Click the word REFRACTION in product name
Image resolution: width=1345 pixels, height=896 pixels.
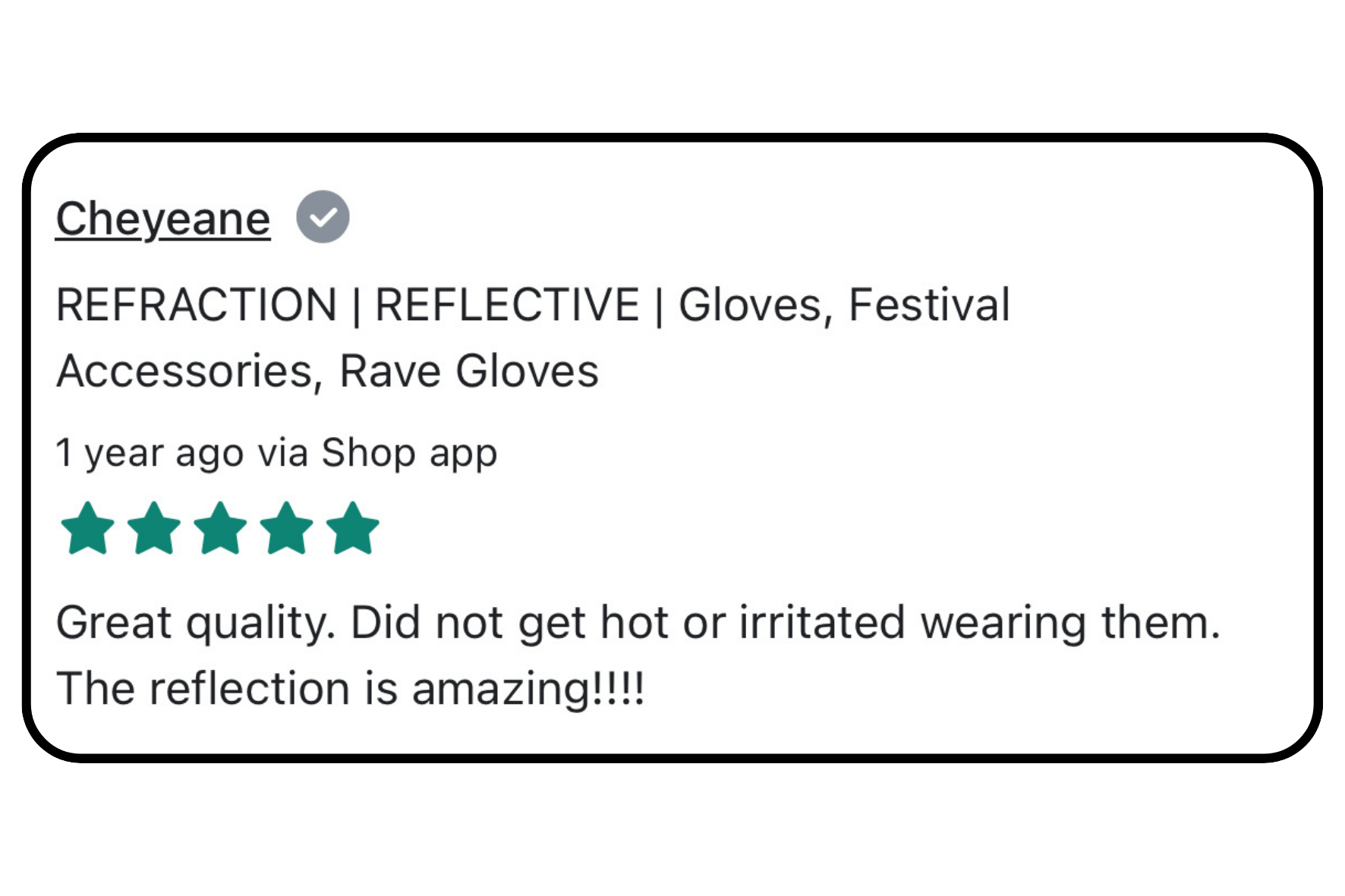coord(197,305)
